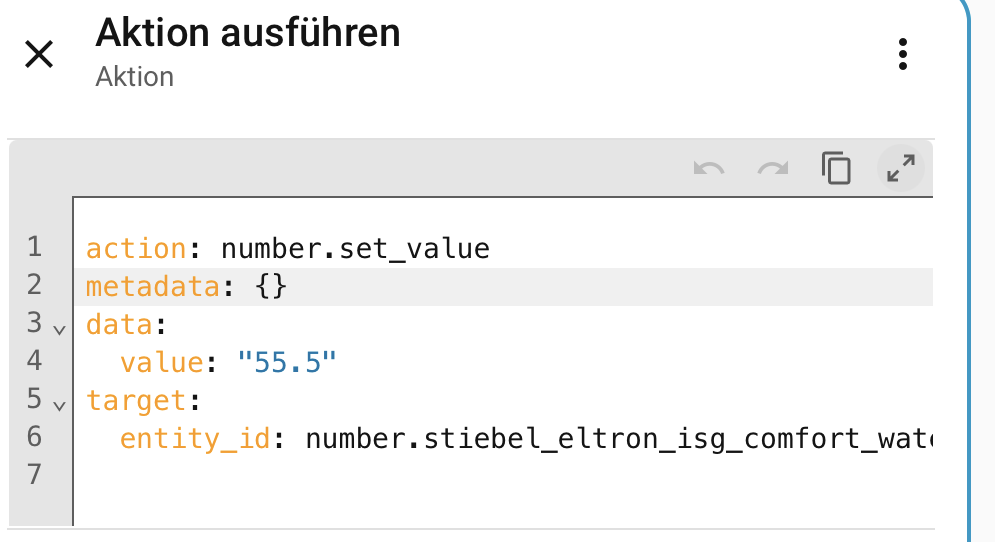Place cursor on empty line 7
This screenshot has height=542, width=995.
point(400,475)
